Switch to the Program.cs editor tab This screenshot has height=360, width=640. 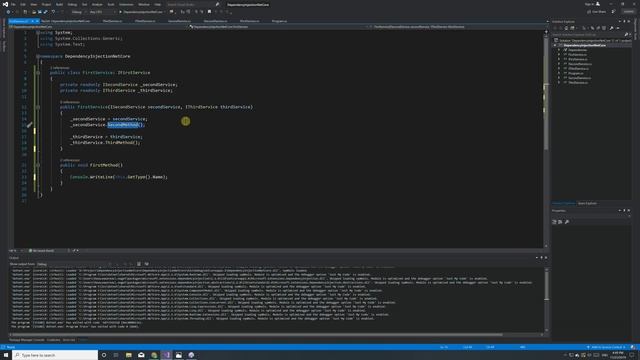[x=279, y=21]
